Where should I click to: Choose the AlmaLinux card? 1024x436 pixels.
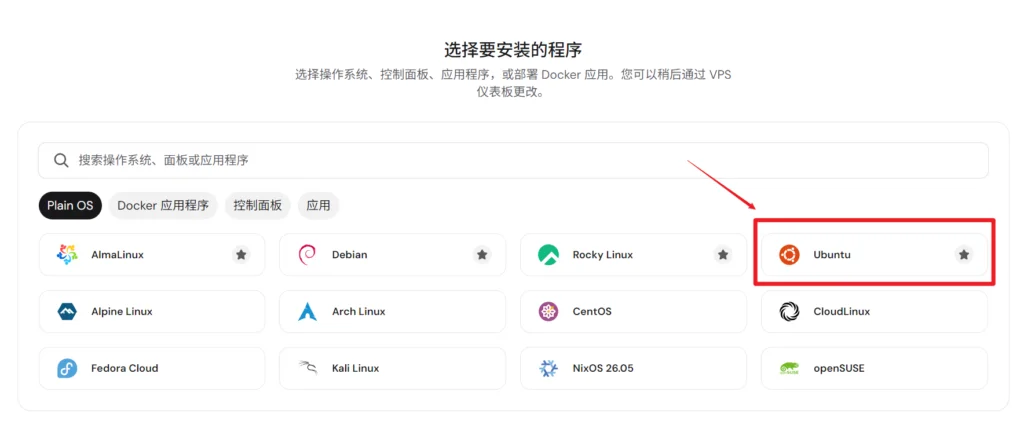coord(152,255)
